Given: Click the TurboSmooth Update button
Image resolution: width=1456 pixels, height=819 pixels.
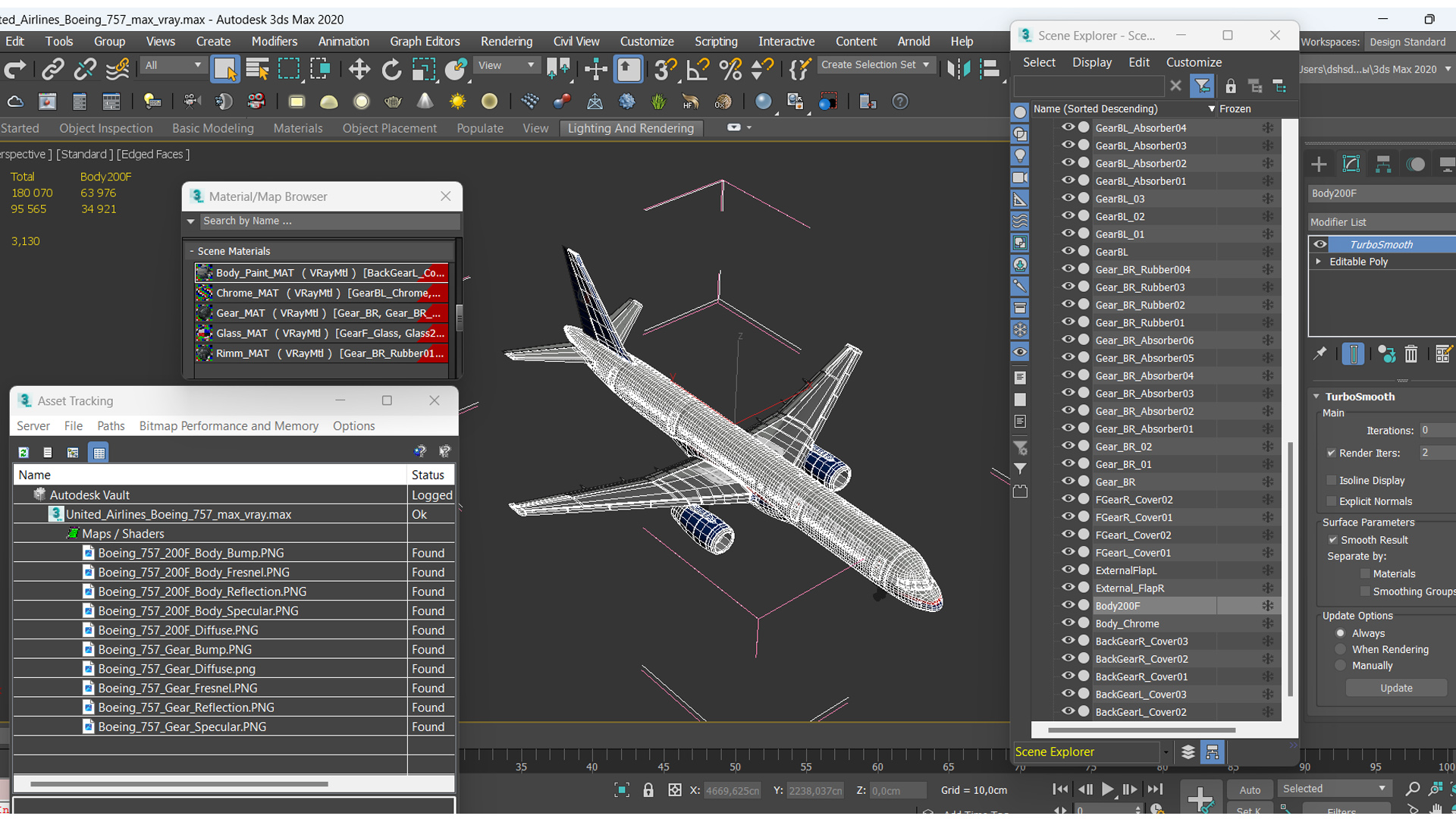Looking at the screenshot, I should [1395, 688].
